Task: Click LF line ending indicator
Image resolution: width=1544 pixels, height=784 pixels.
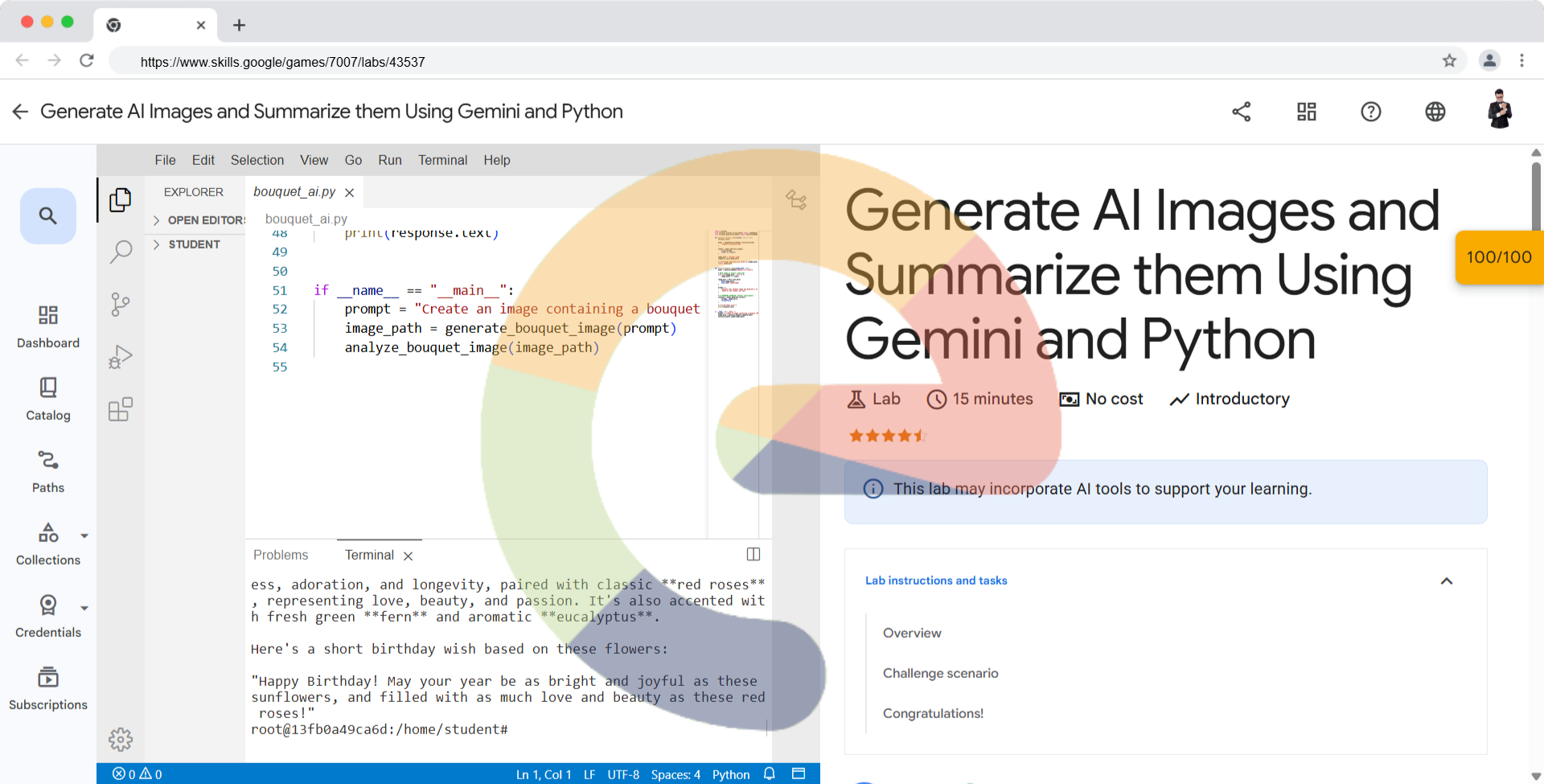Action: (589, 774)
